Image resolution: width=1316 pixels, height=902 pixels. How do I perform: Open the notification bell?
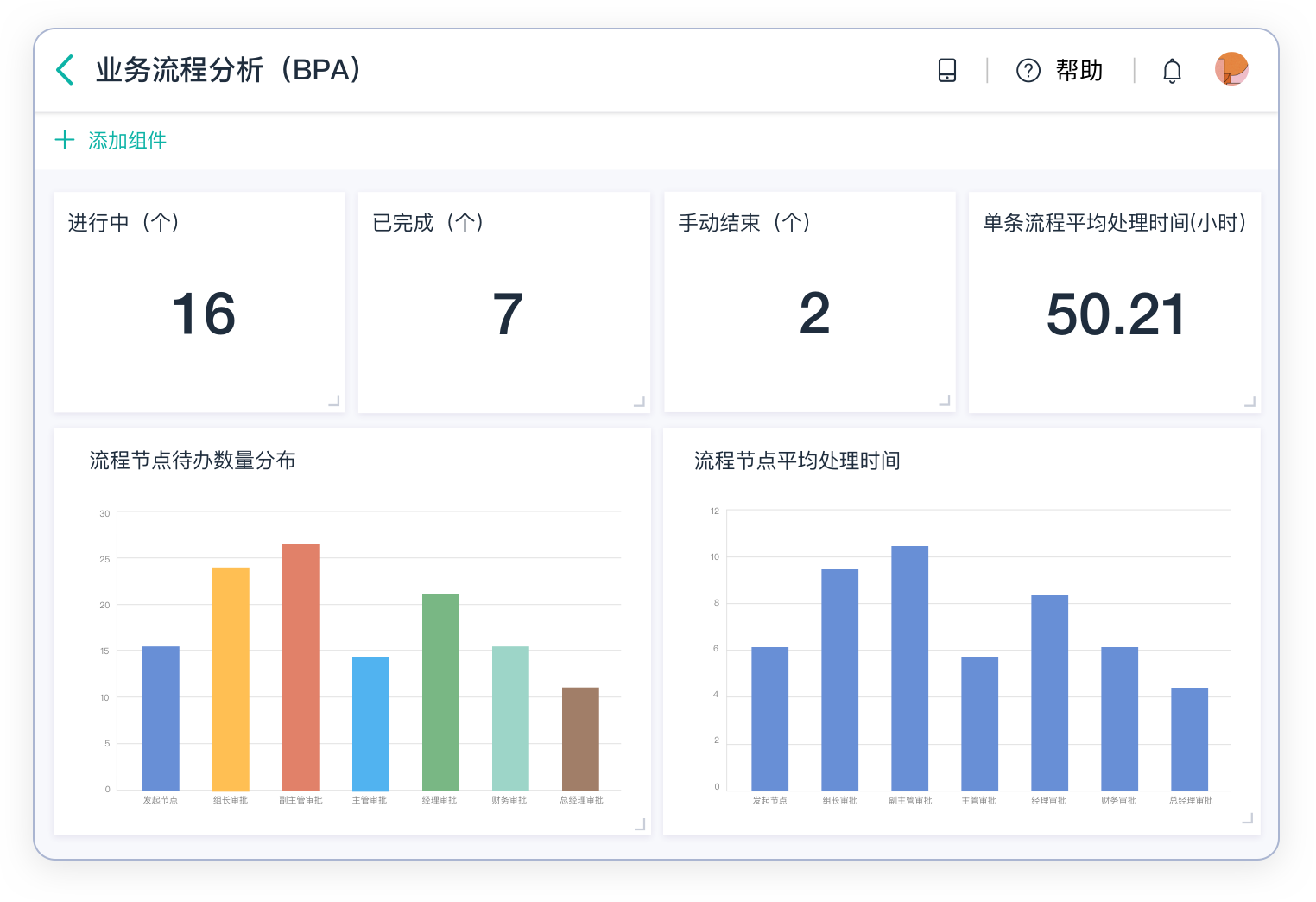1172,70
